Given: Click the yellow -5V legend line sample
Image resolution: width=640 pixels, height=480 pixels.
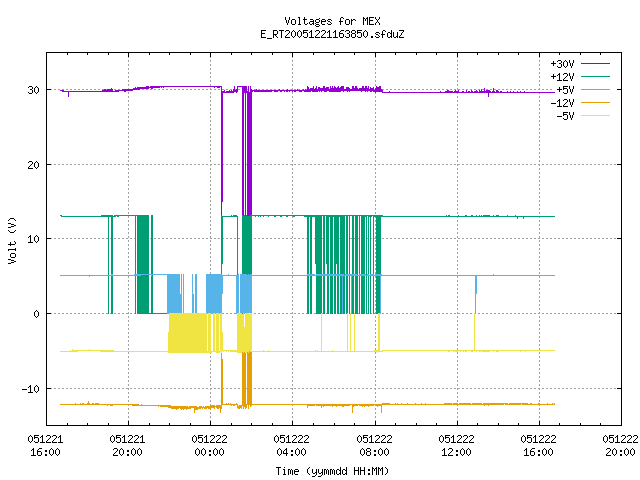Looking at the screenshot, I should 595,116.
